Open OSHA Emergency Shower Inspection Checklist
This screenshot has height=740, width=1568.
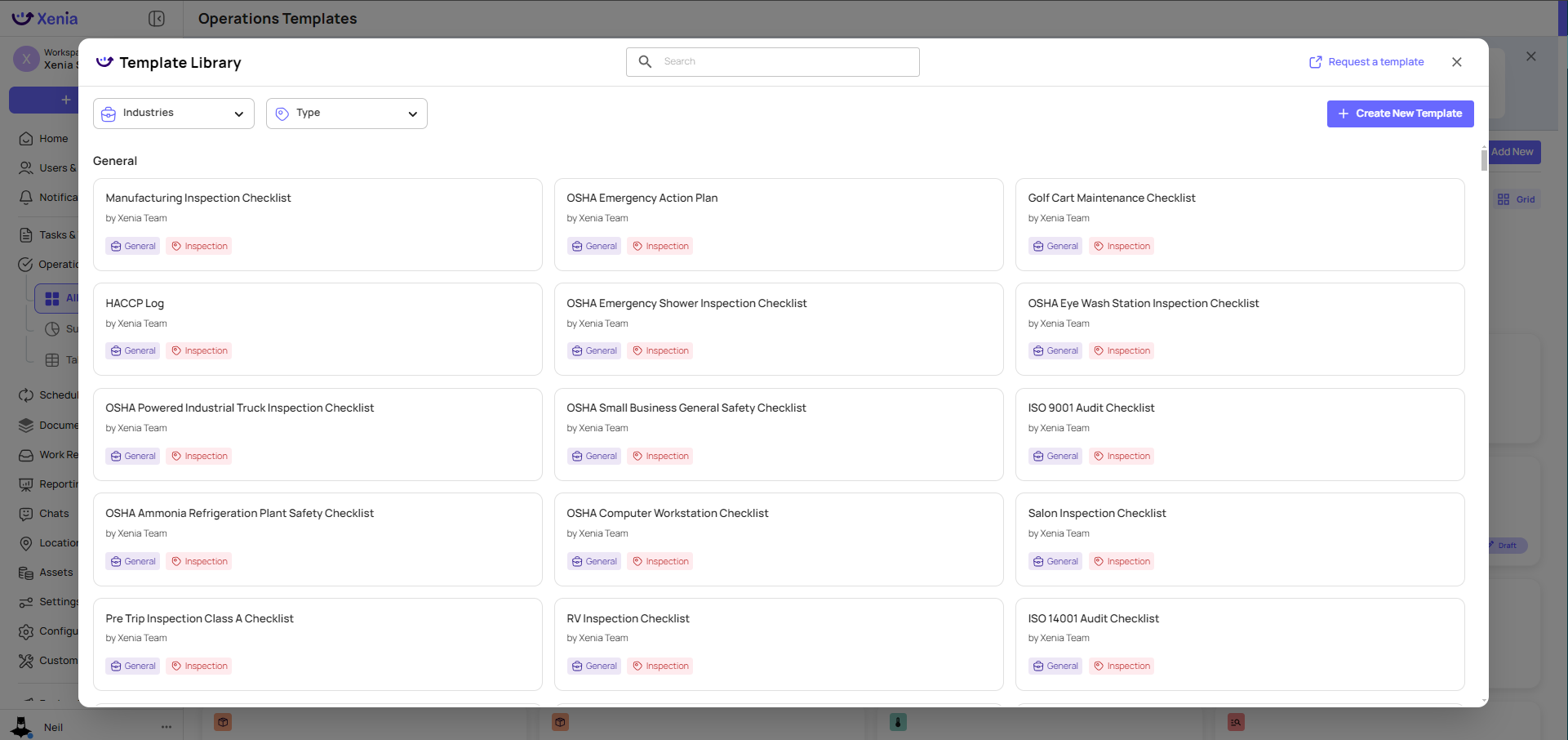pyautogui.click(x=779, y=329)
